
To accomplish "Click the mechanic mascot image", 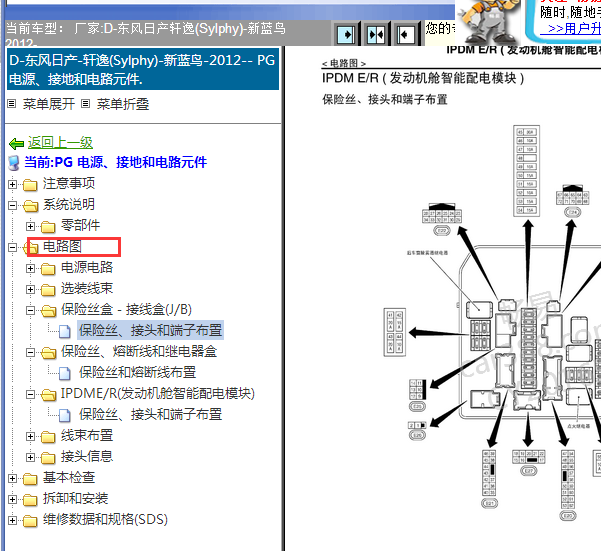I will tap(488, 22).
